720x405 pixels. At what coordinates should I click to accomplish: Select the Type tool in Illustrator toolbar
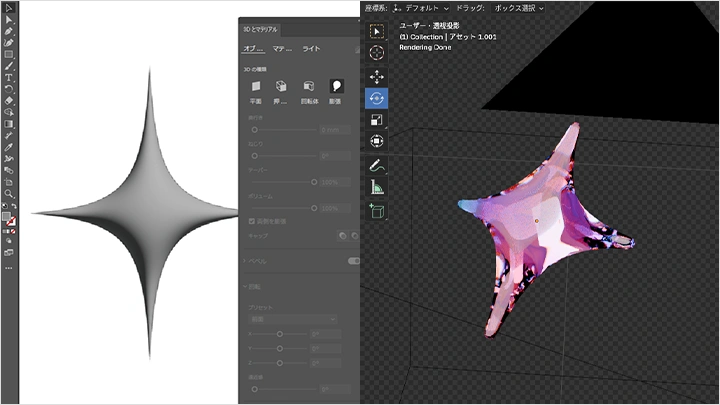(x=9, y=77)
